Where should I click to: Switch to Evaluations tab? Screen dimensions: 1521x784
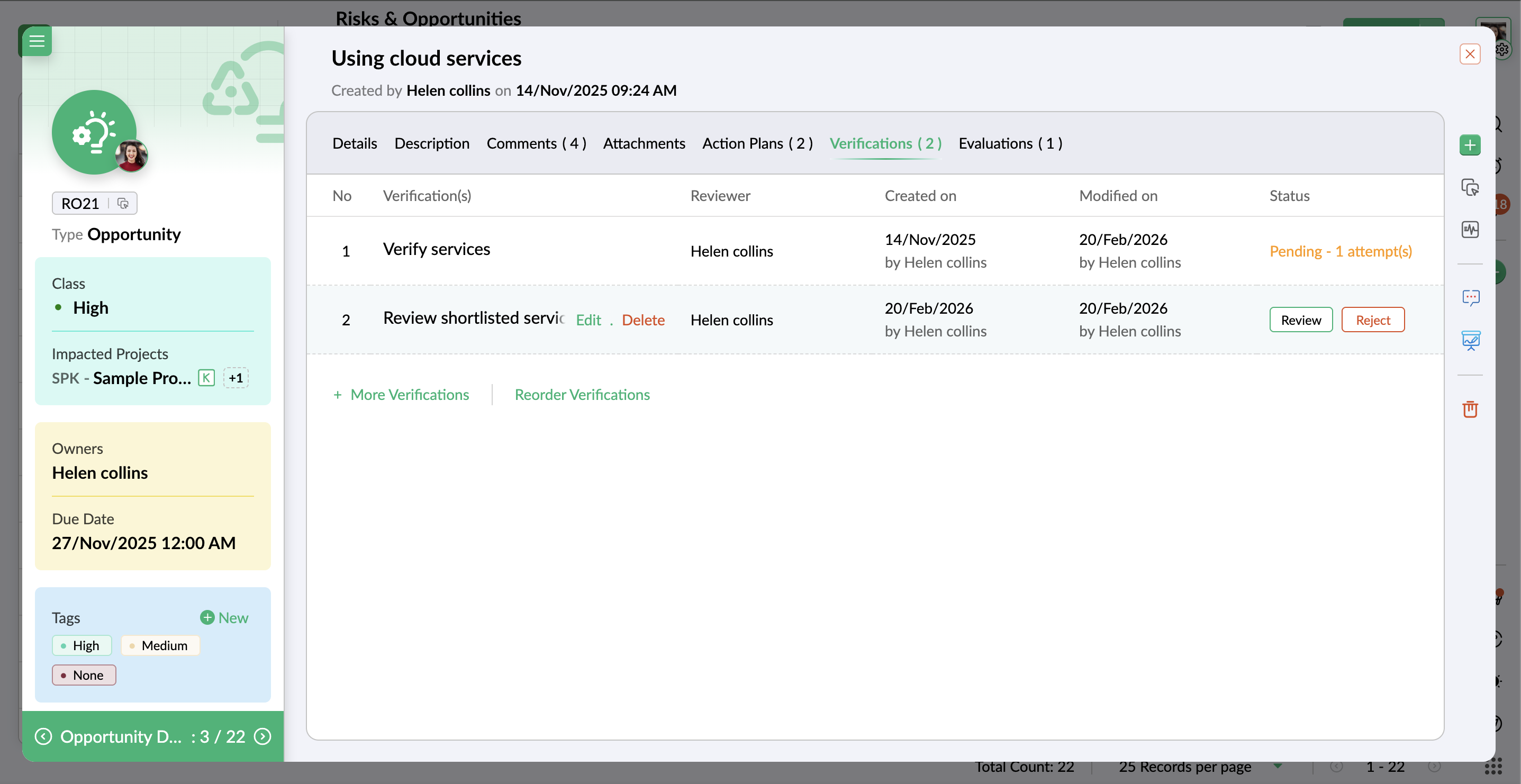pyautogui.click(x=1010, y=143)
